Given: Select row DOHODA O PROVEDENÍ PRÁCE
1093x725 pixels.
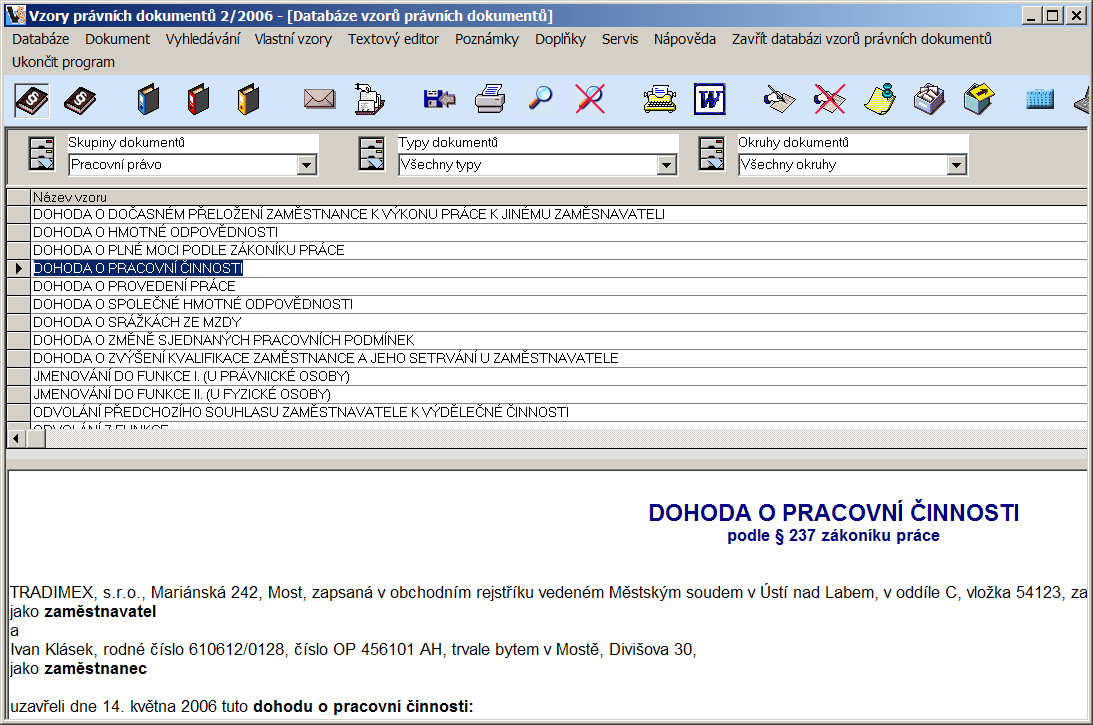Looking at the screenshot, I should click(558, 287).
